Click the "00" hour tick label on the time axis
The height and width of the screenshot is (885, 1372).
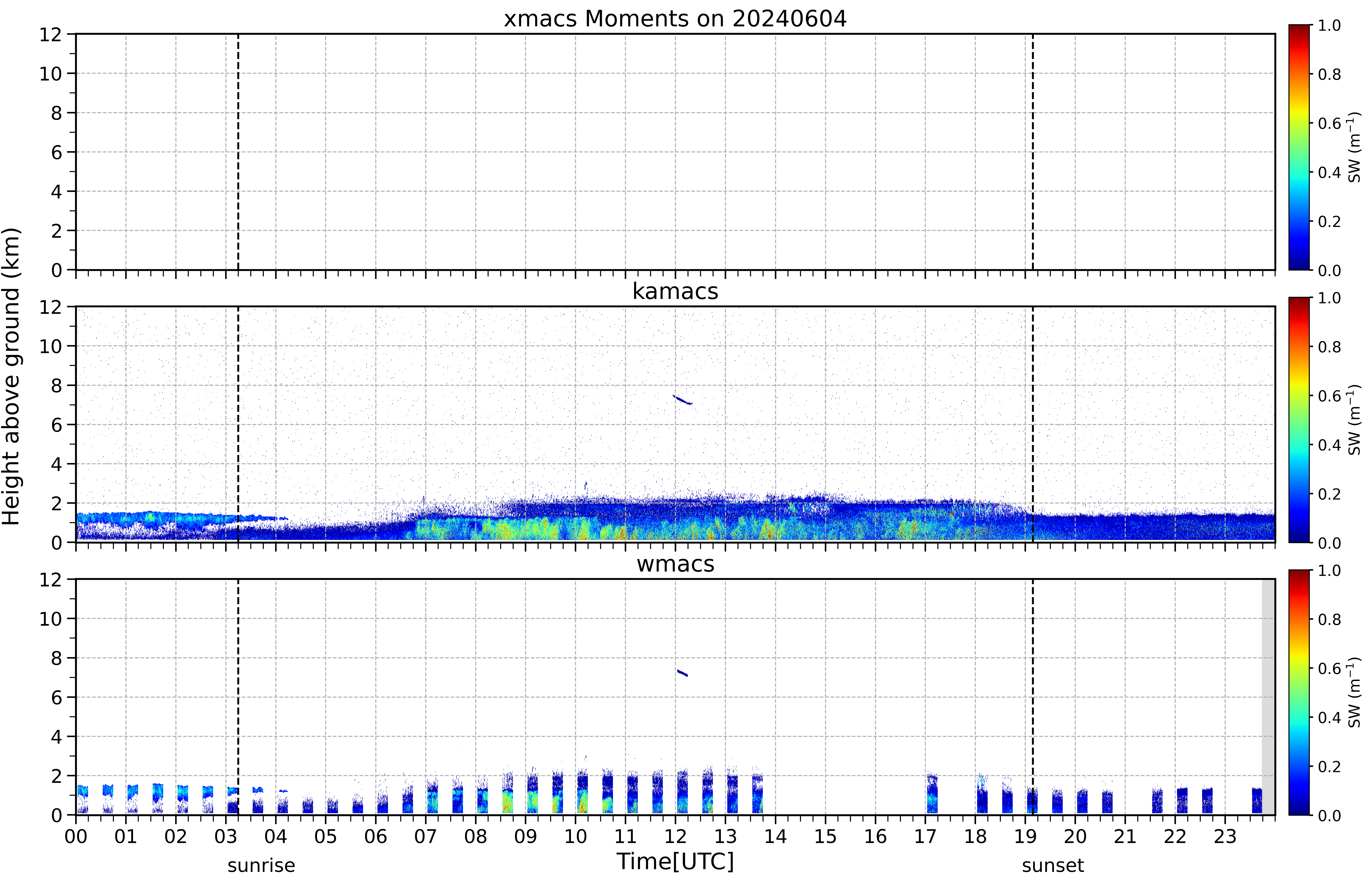click(76, 837)
